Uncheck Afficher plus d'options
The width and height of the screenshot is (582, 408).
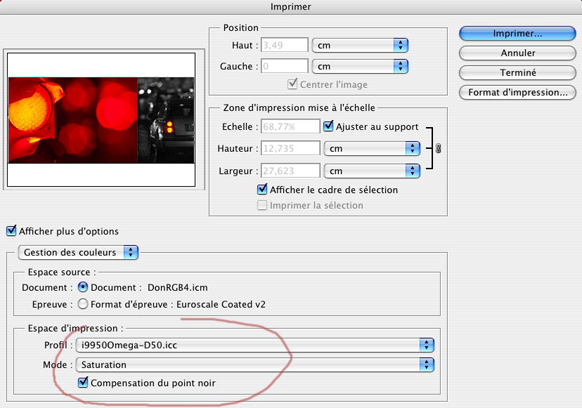[x=11, y=231]
